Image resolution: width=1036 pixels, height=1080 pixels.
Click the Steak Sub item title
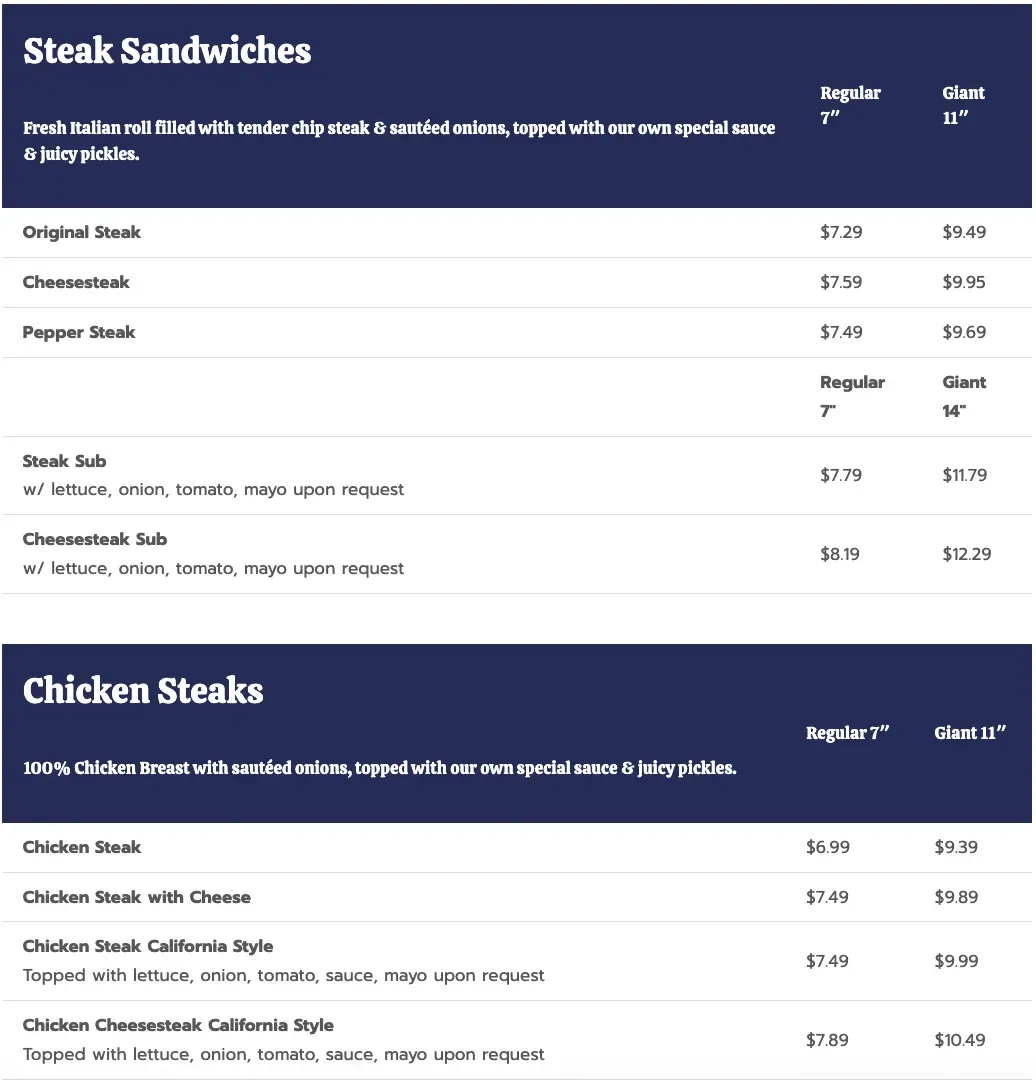point(64,461)
